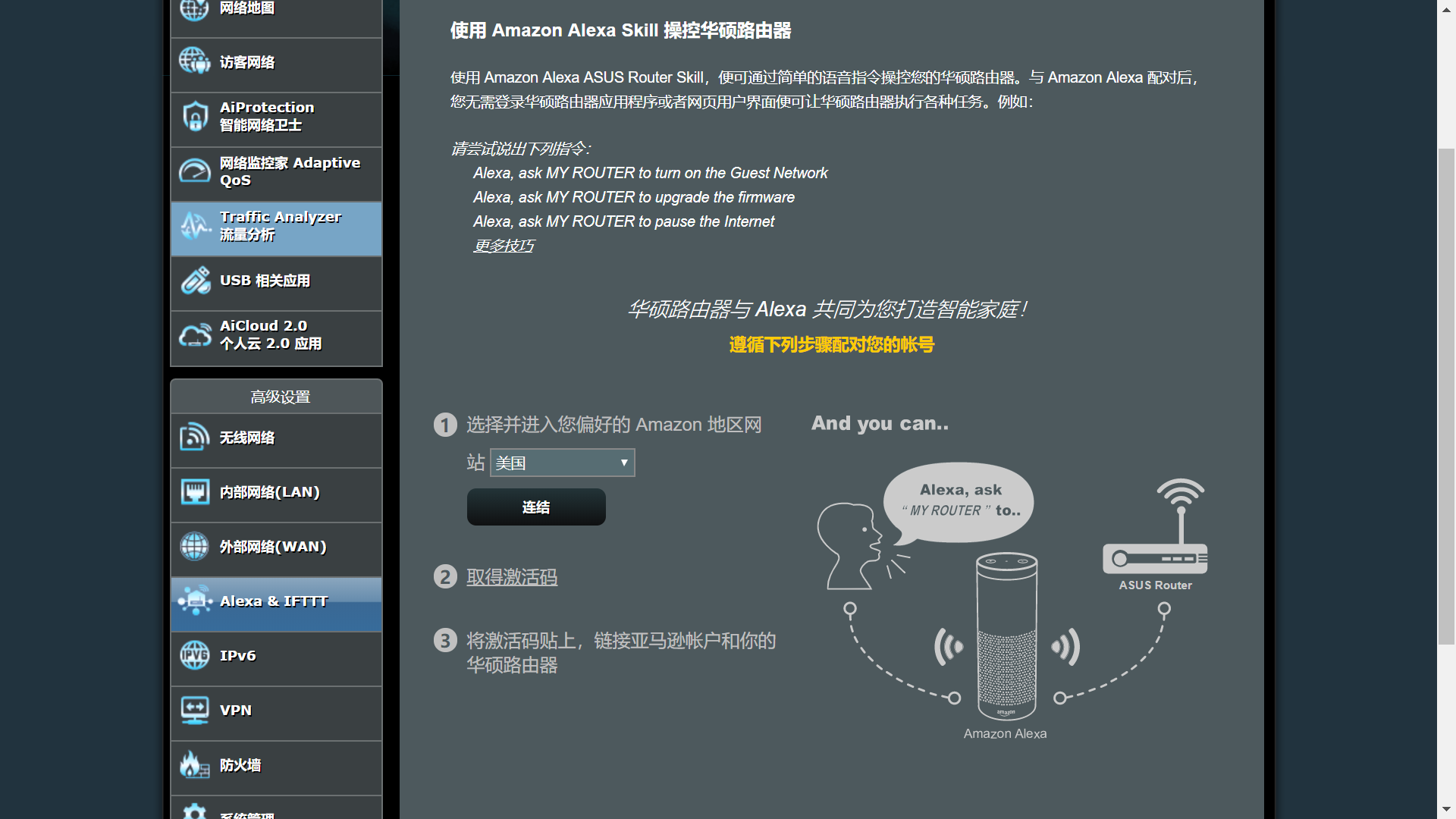Open the VPN settings entry
The image size is (1456, 819).
[x=277, y=714]
